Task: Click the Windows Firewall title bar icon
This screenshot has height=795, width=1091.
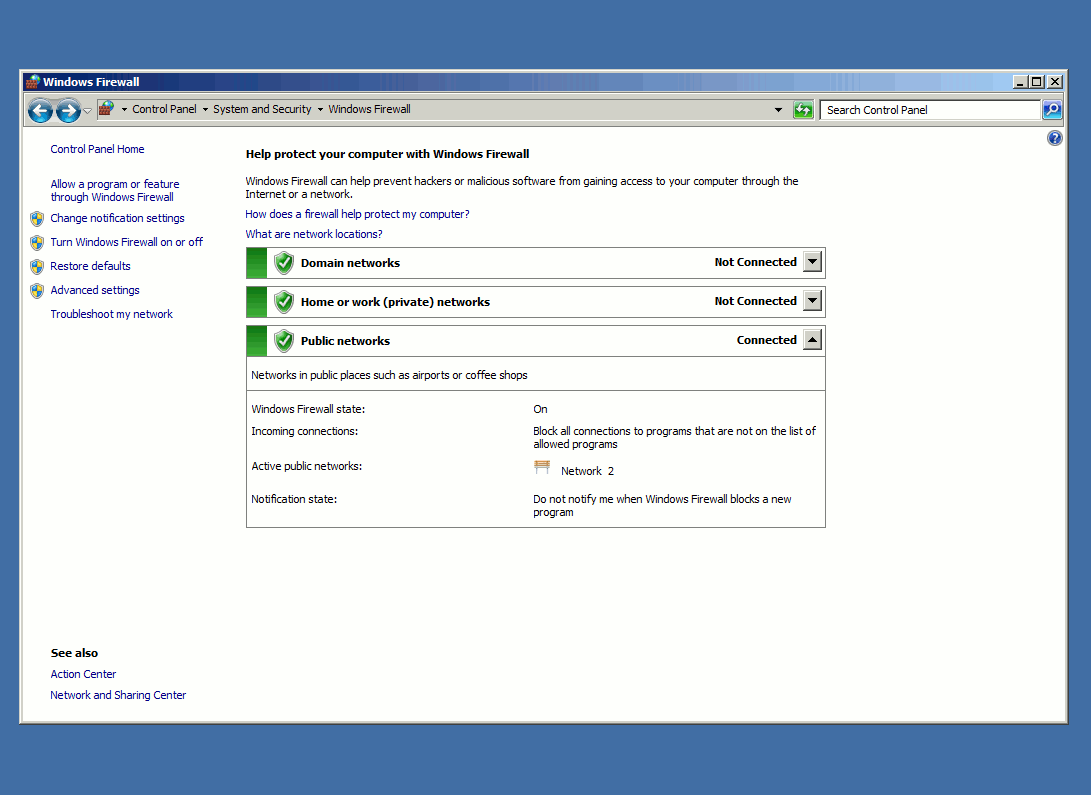Action: (x=33, y=82)
